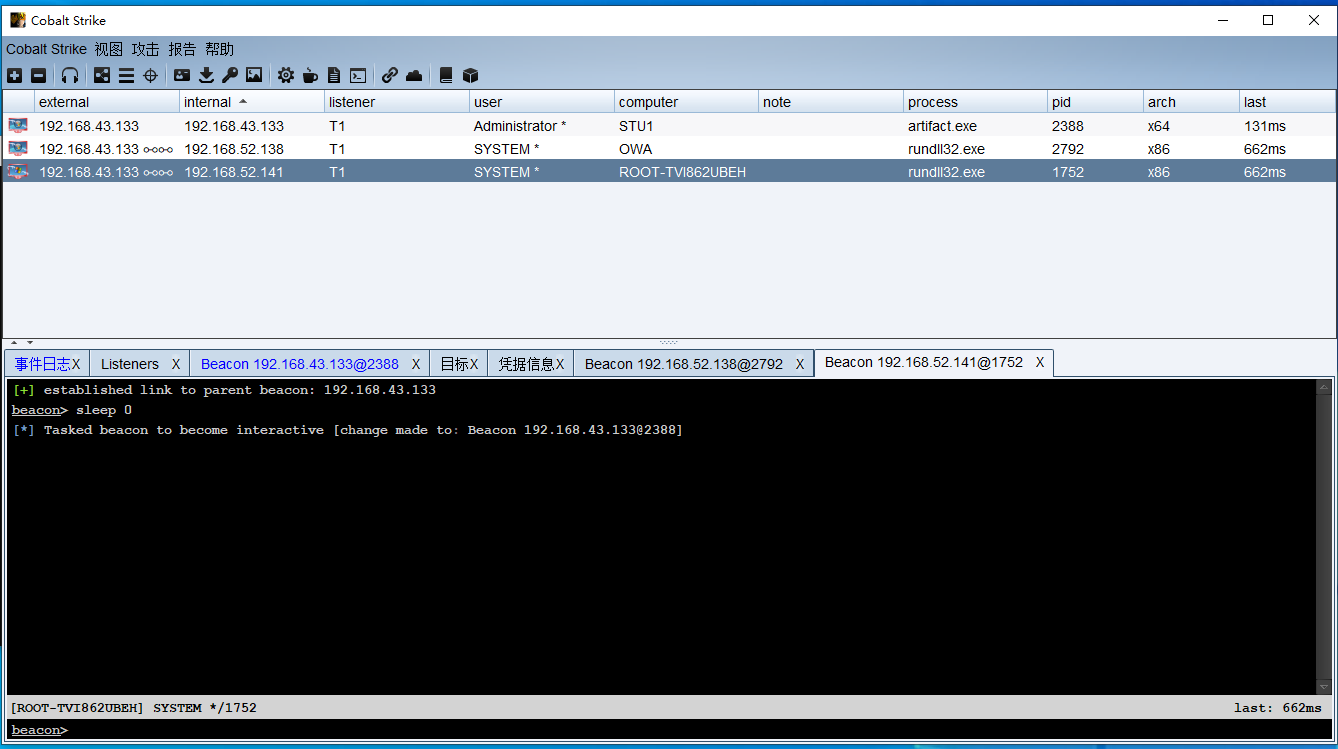The height and width of the screenshot is (749, 1338).
Task: Click the chain link host file icon
Action: click(390, 75)
